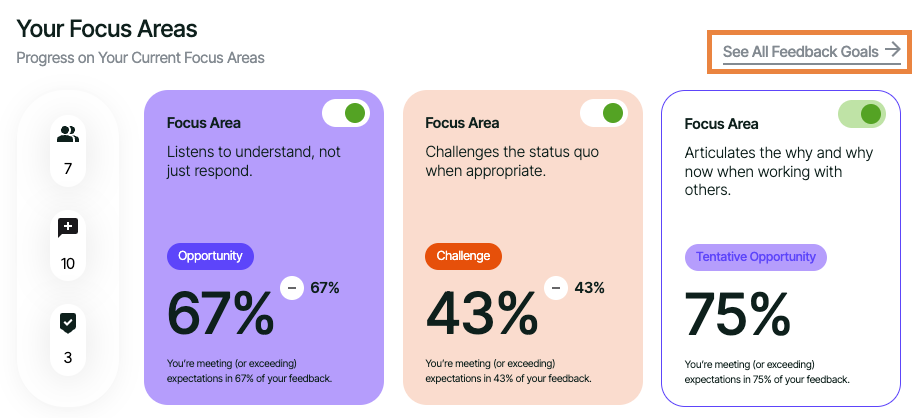This screenshot has width=917, height=418.
Task: Click the large 75% progress figure
Action: (x=738, y=313)
